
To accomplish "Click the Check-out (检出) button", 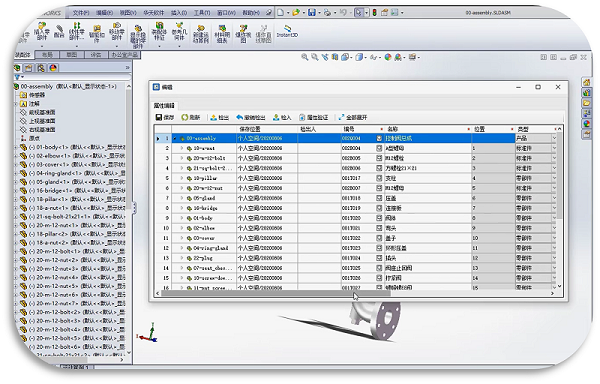I will [x=220, y=117].
